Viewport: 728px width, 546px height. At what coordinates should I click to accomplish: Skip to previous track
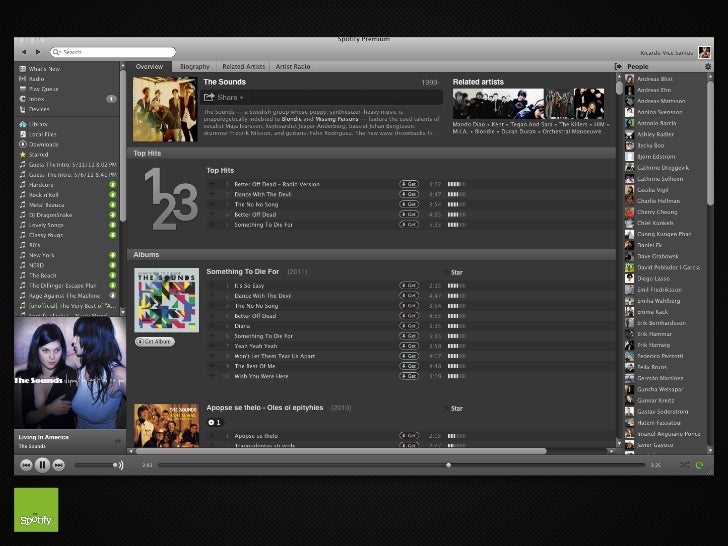[26, 465]
